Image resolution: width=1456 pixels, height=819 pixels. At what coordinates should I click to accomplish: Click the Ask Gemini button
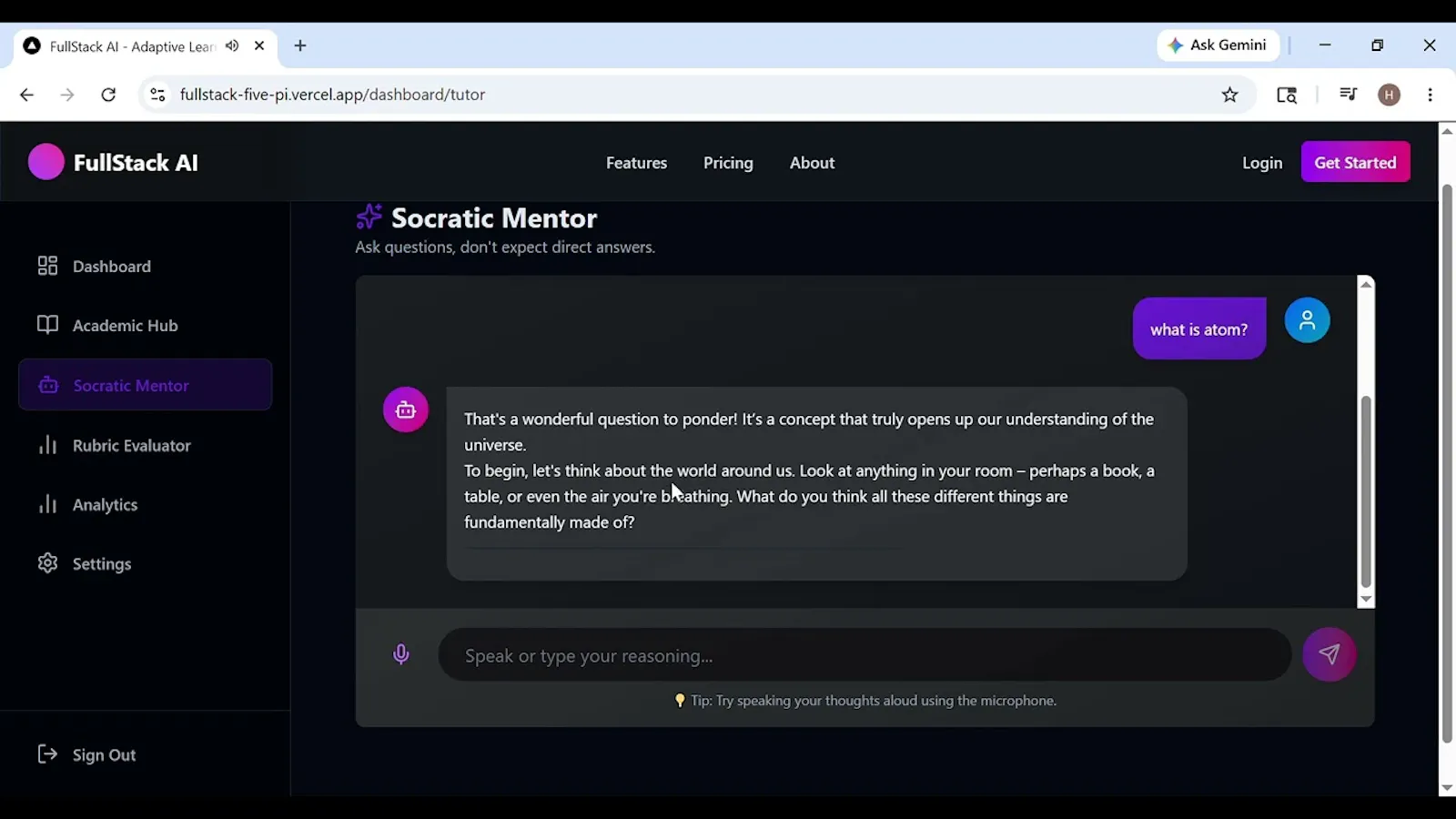1218,45
